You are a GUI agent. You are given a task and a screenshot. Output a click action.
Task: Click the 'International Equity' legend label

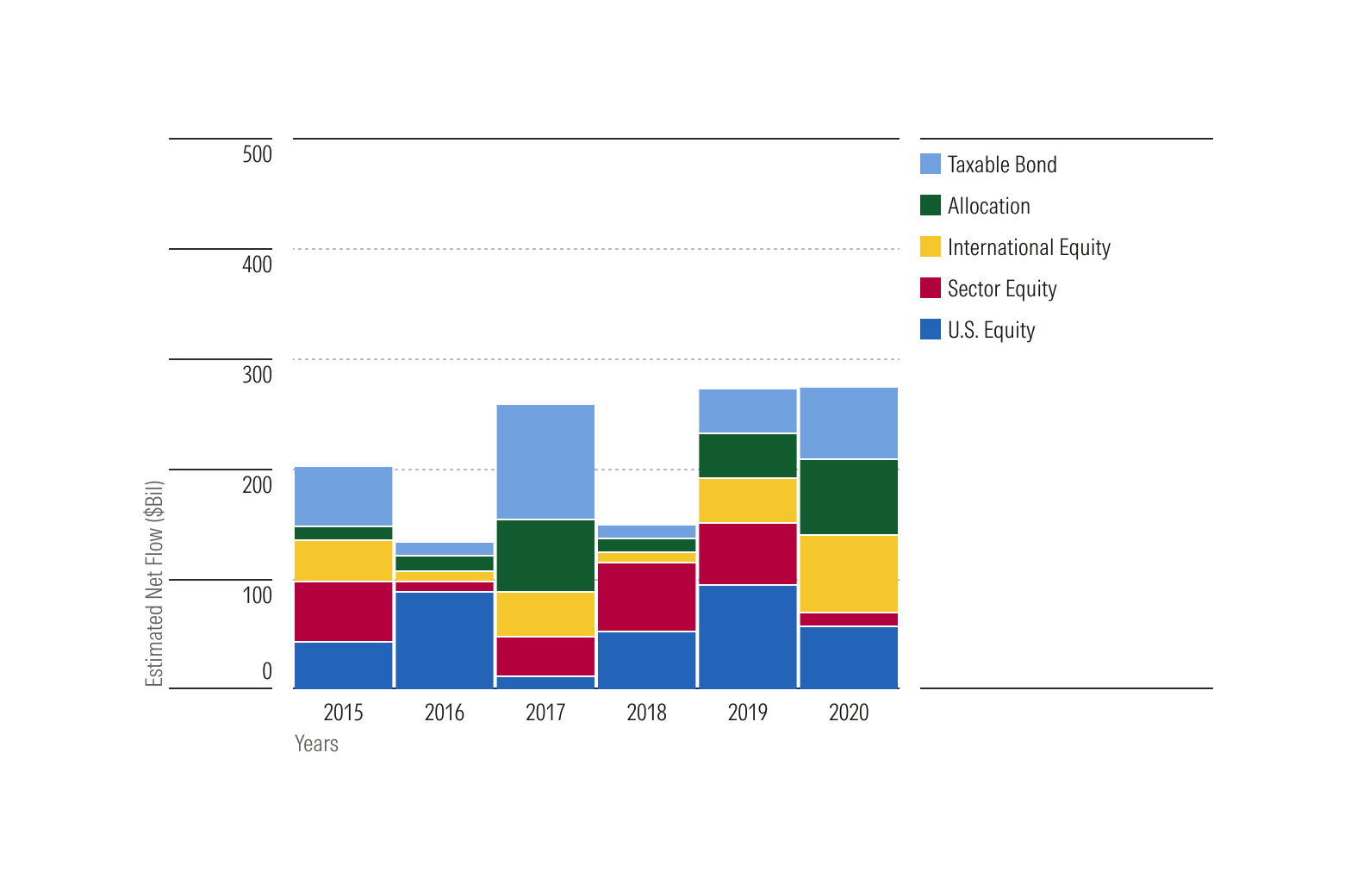pyautogui.click(x=1029, y=247)
